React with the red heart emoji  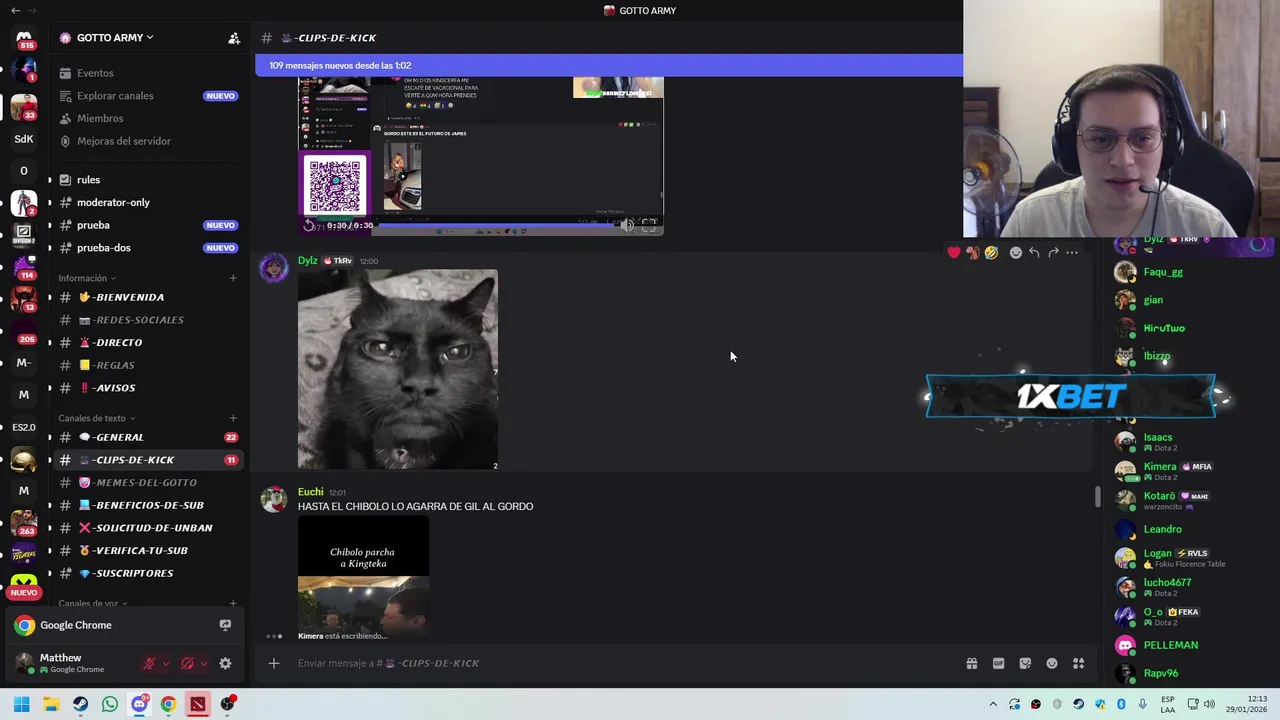(x=954, y=253)
